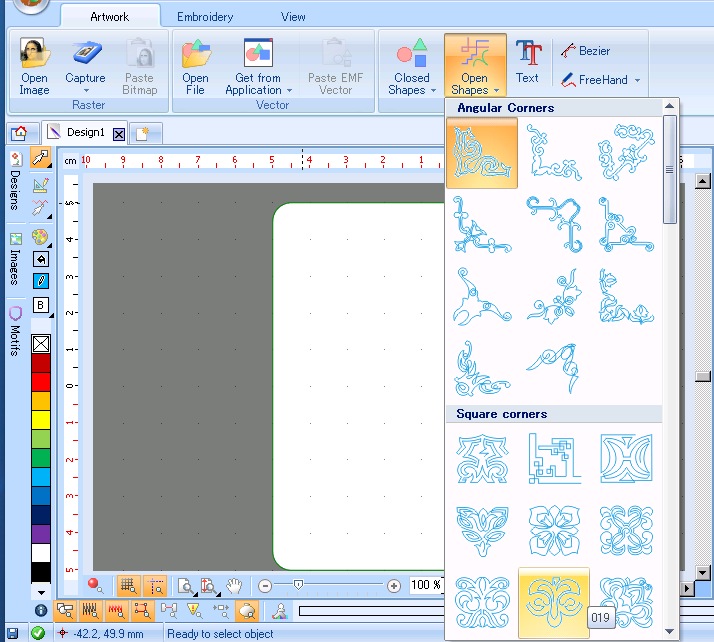The image size is (714, 642).
Task: Toggle the overlapping objects view button
Action: coord(66,611)
